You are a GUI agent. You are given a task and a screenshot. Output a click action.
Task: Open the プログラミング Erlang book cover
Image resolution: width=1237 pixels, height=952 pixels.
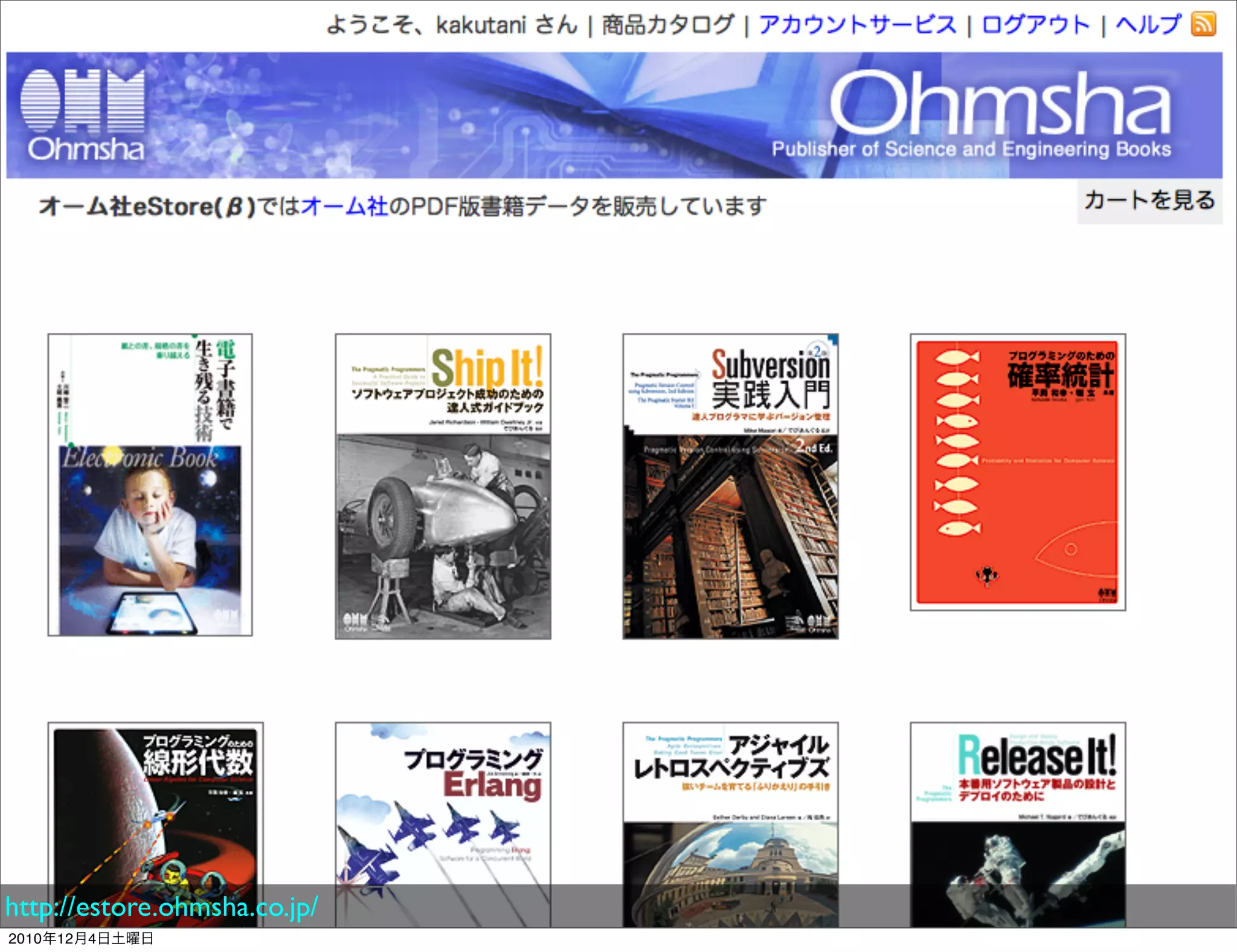coord(443,825)
